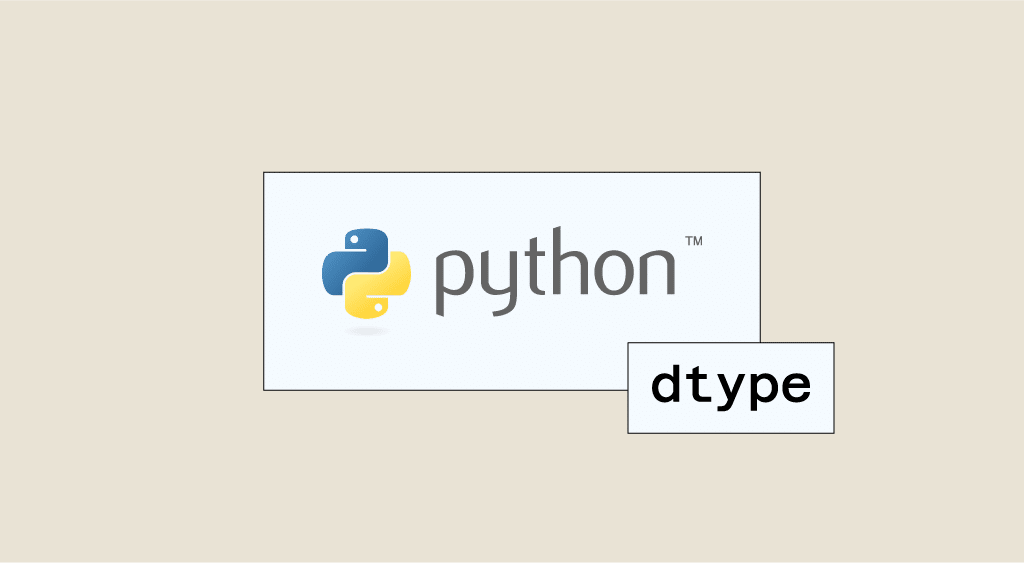This screenshot has height=563, width=1024.
Task: Click the shadow beneath the Python logo
Action: [367, 331]
